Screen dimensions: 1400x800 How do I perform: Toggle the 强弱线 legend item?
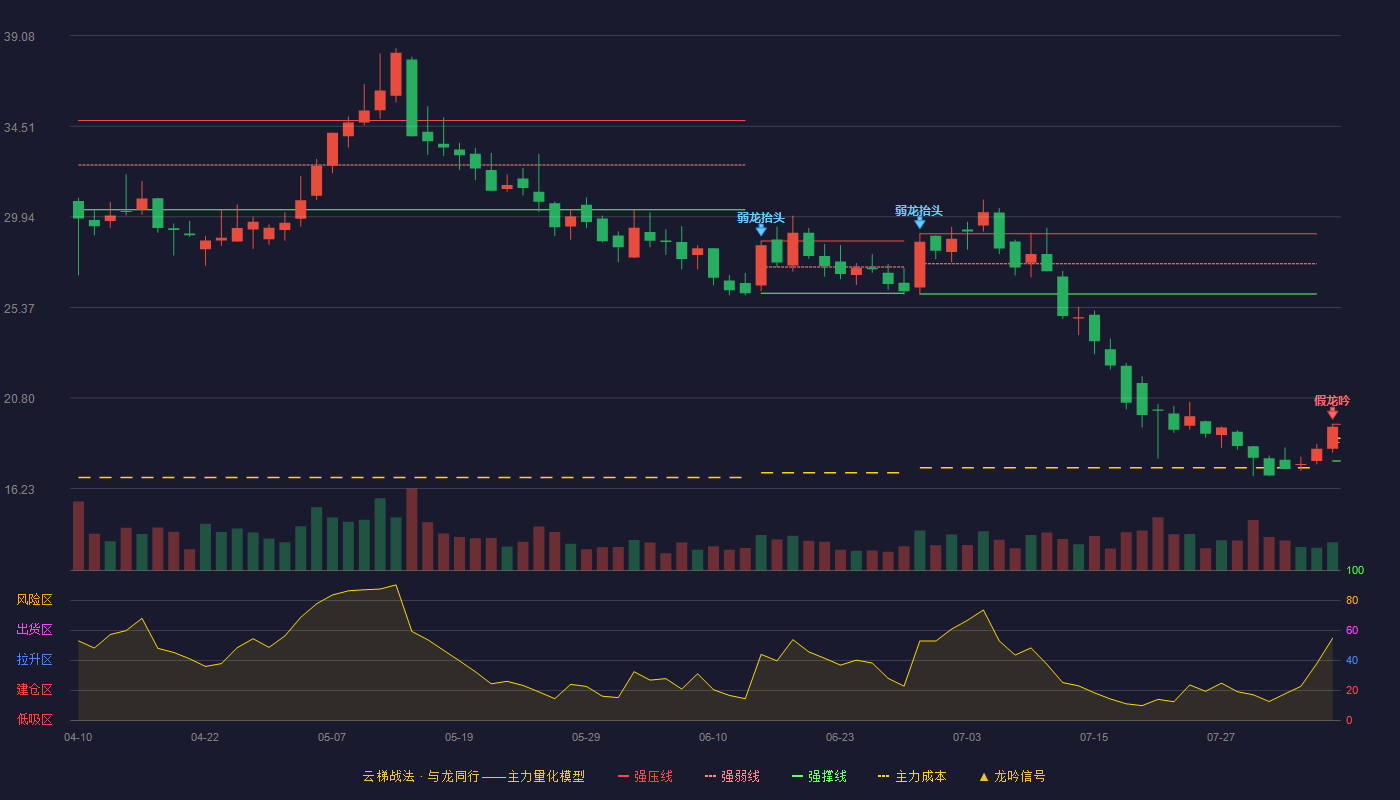point(732,776)
